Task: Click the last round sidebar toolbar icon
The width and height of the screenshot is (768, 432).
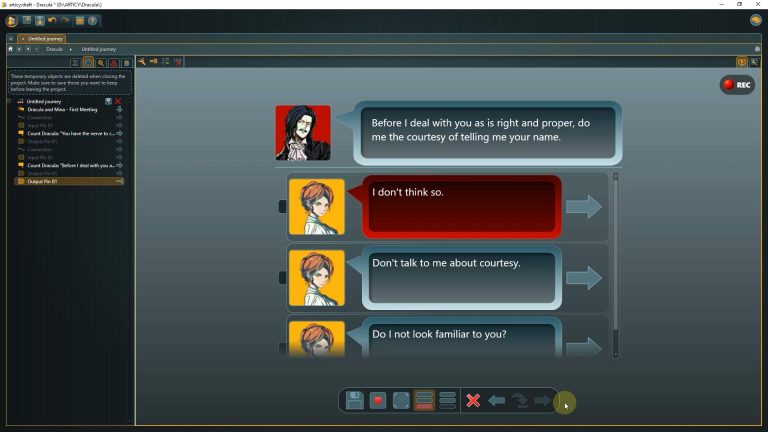Action: 126,63
